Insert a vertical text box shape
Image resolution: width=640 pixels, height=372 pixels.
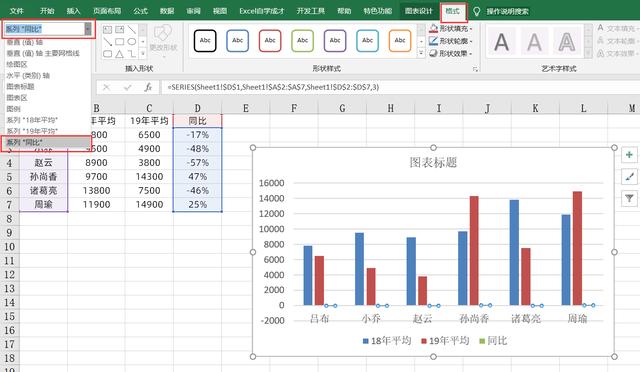coord(120,29)
